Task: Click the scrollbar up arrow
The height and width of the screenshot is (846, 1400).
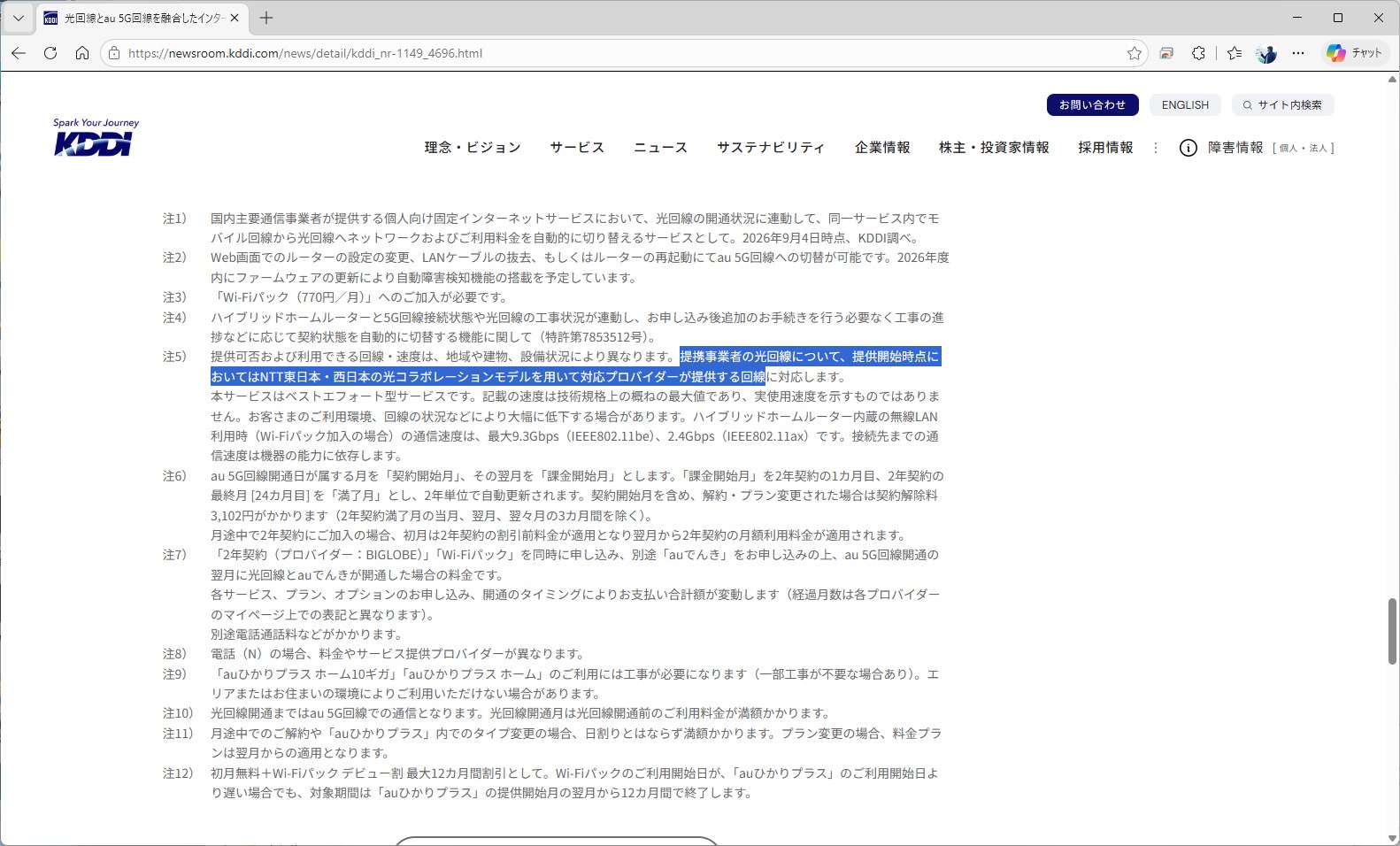Action: [1392, 79]
